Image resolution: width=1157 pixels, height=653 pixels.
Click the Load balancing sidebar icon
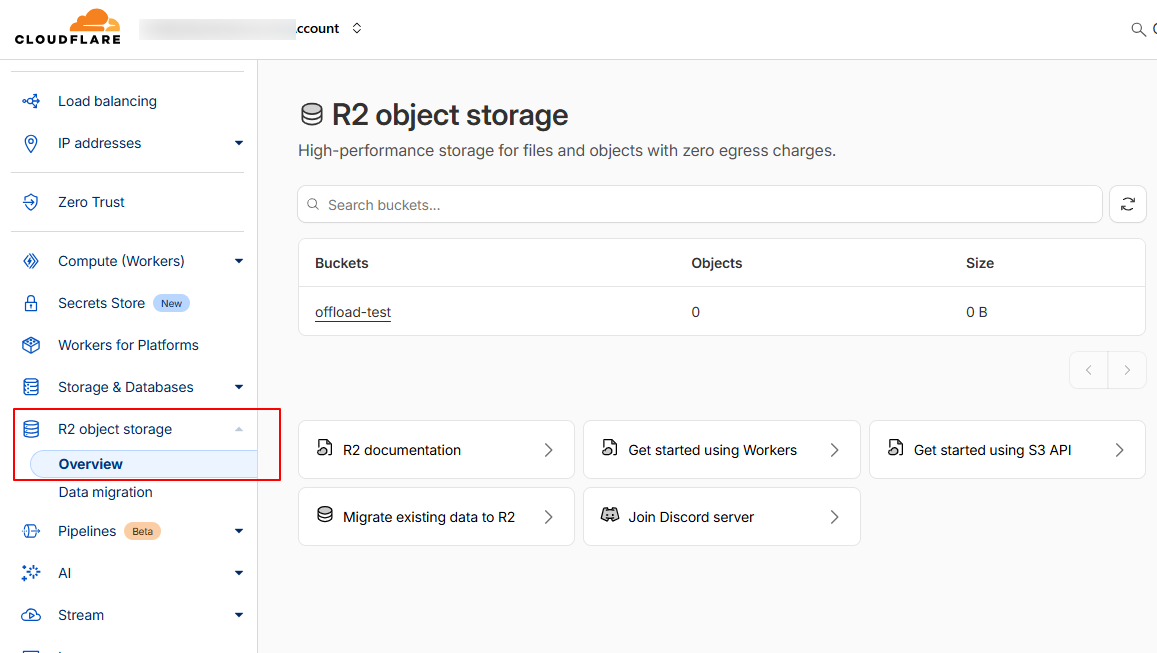tap(31, 101)
